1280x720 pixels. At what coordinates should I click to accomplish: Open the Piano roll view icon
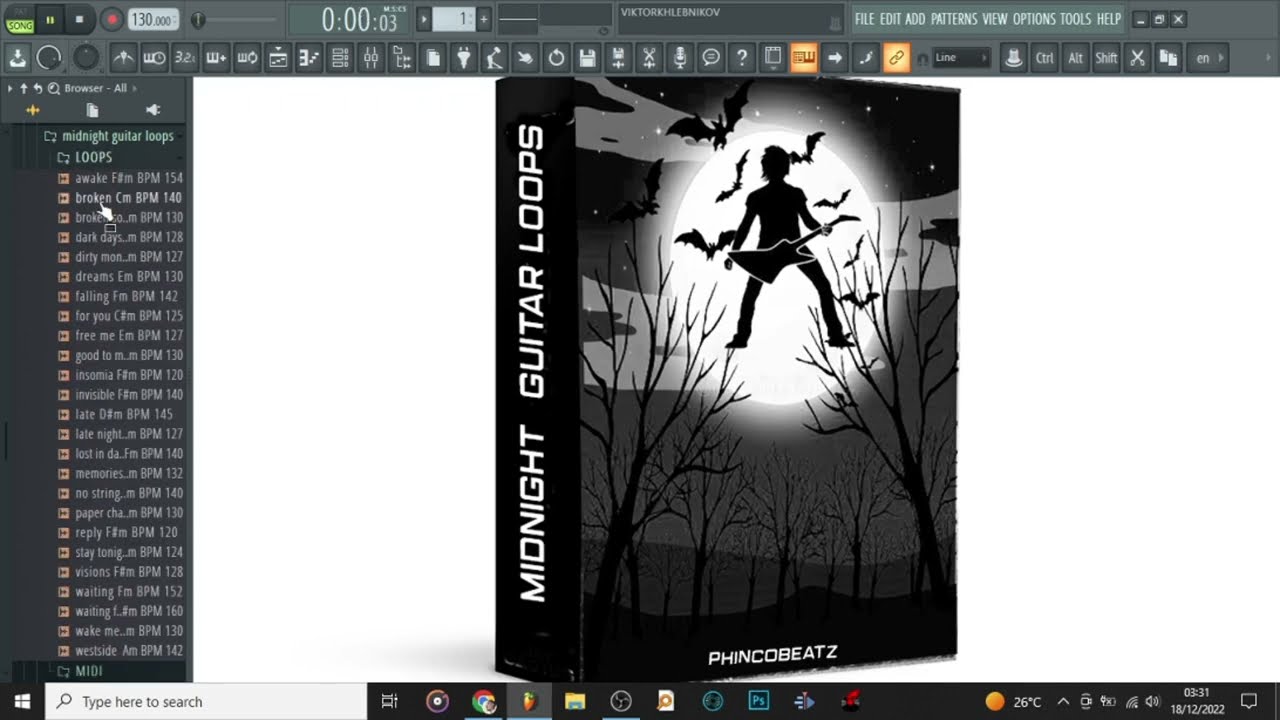(x=309, y=58)
